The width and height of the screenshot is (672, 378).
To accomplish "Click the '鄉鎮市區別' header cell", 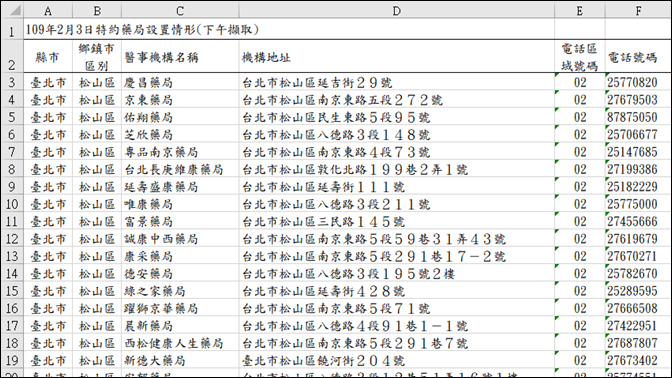I will 97,57.
